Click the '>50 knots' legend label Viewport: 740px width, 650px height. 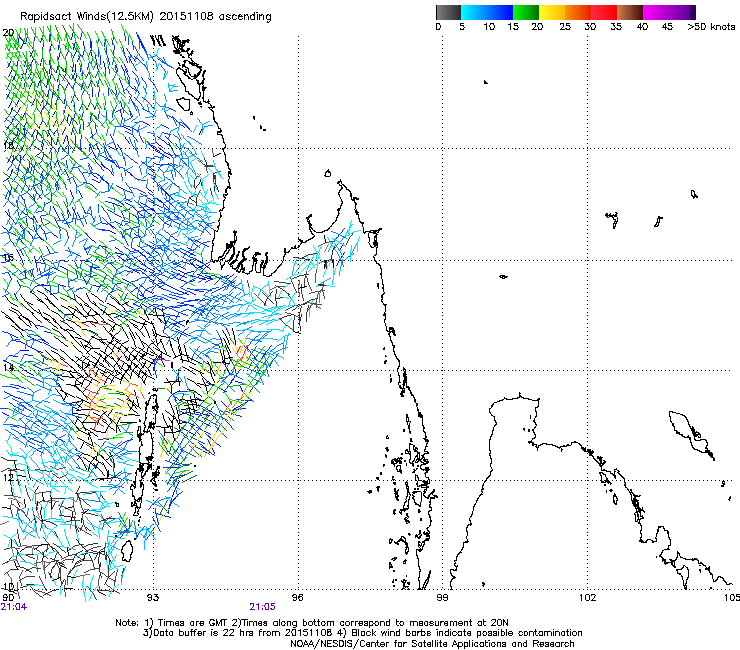click(x=711, y=27)
